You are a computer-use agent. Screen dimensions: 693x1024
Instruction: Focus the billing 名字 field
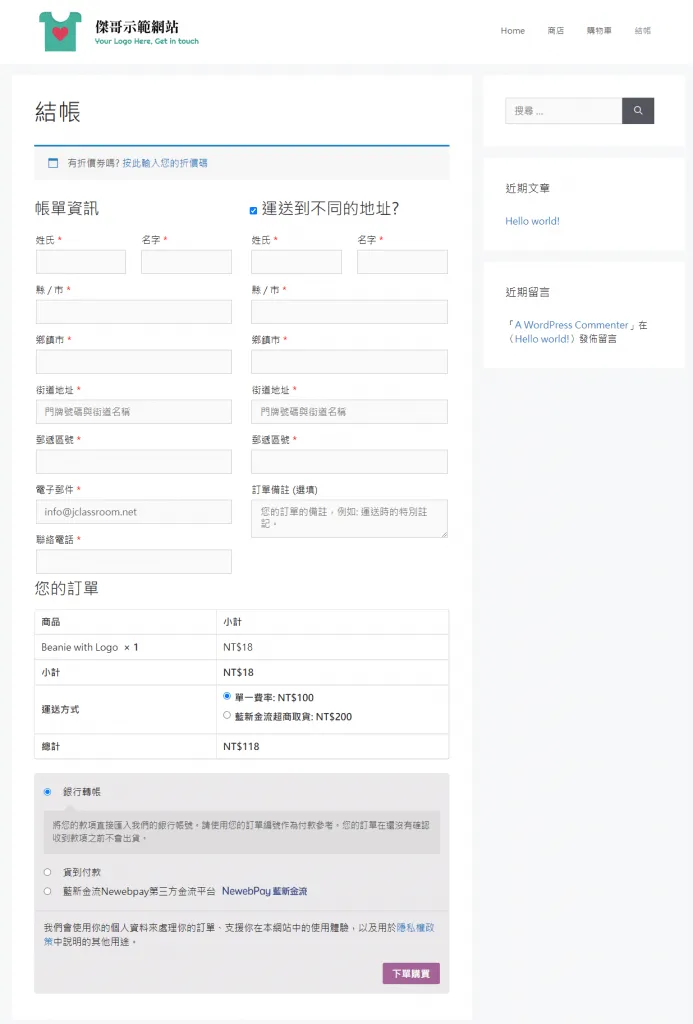click(186, 262)
